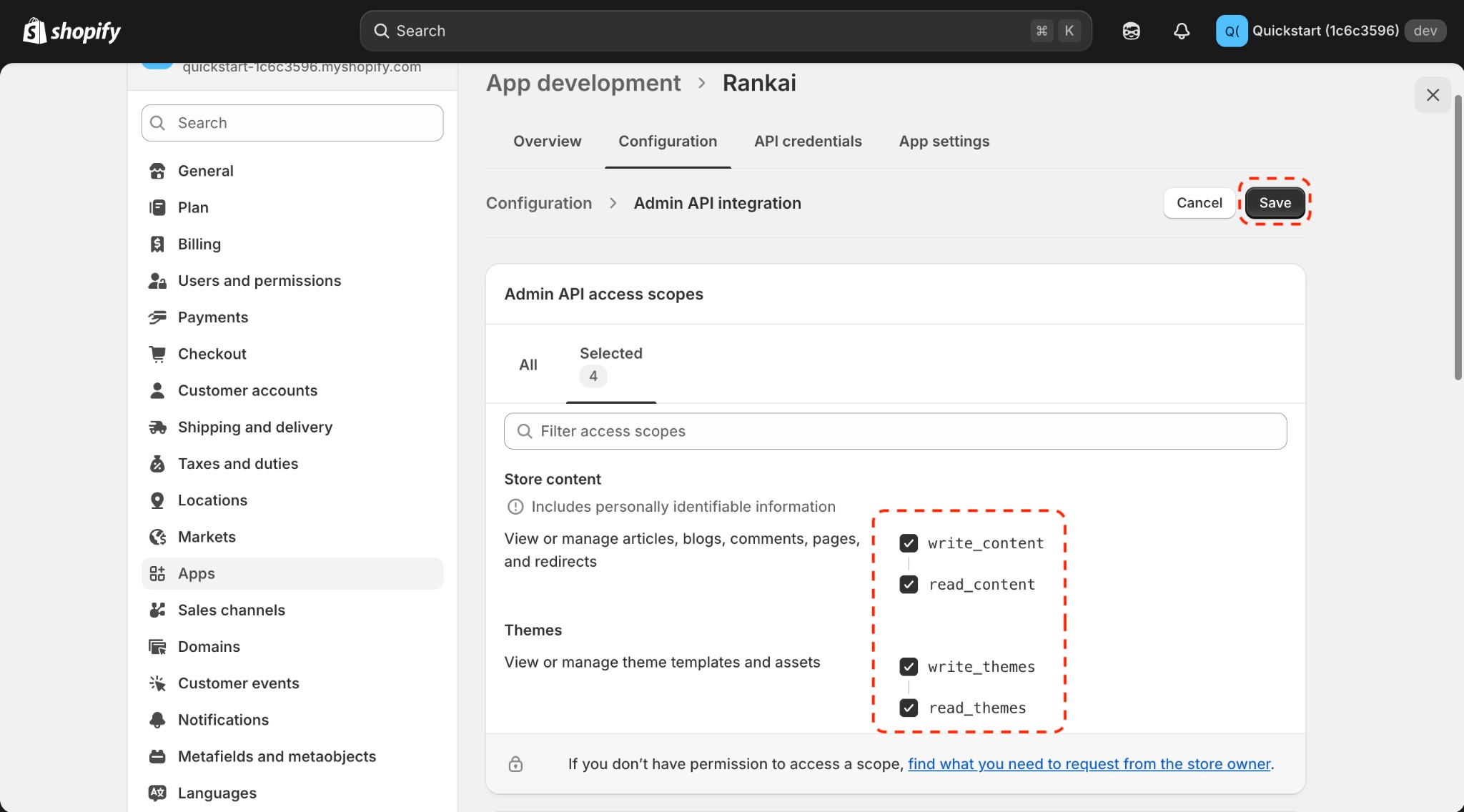Show the Selected access scopes tab
Screen dimensions: 1464x812
tap(611, 364)
